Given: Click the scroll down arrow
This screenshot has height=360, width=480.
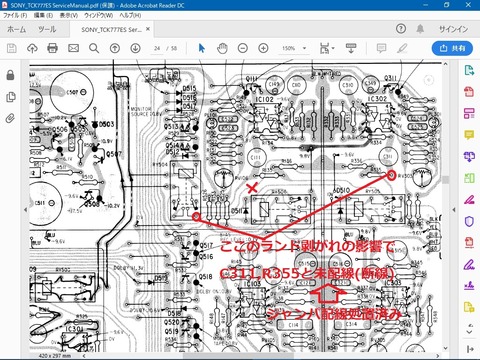Looking at the screenshot, I should 446,348.
